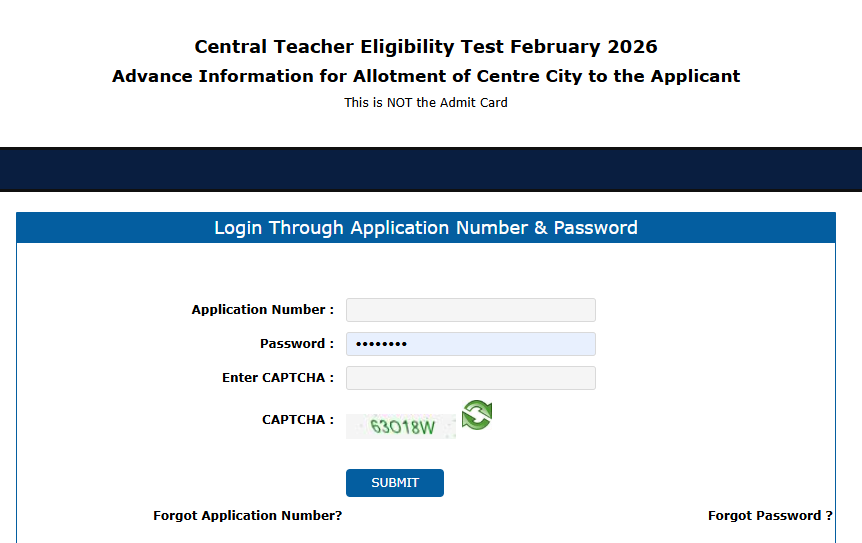The image size is (862, 543).
Task: Focus the Application Number input field
Action: point(470,310)
